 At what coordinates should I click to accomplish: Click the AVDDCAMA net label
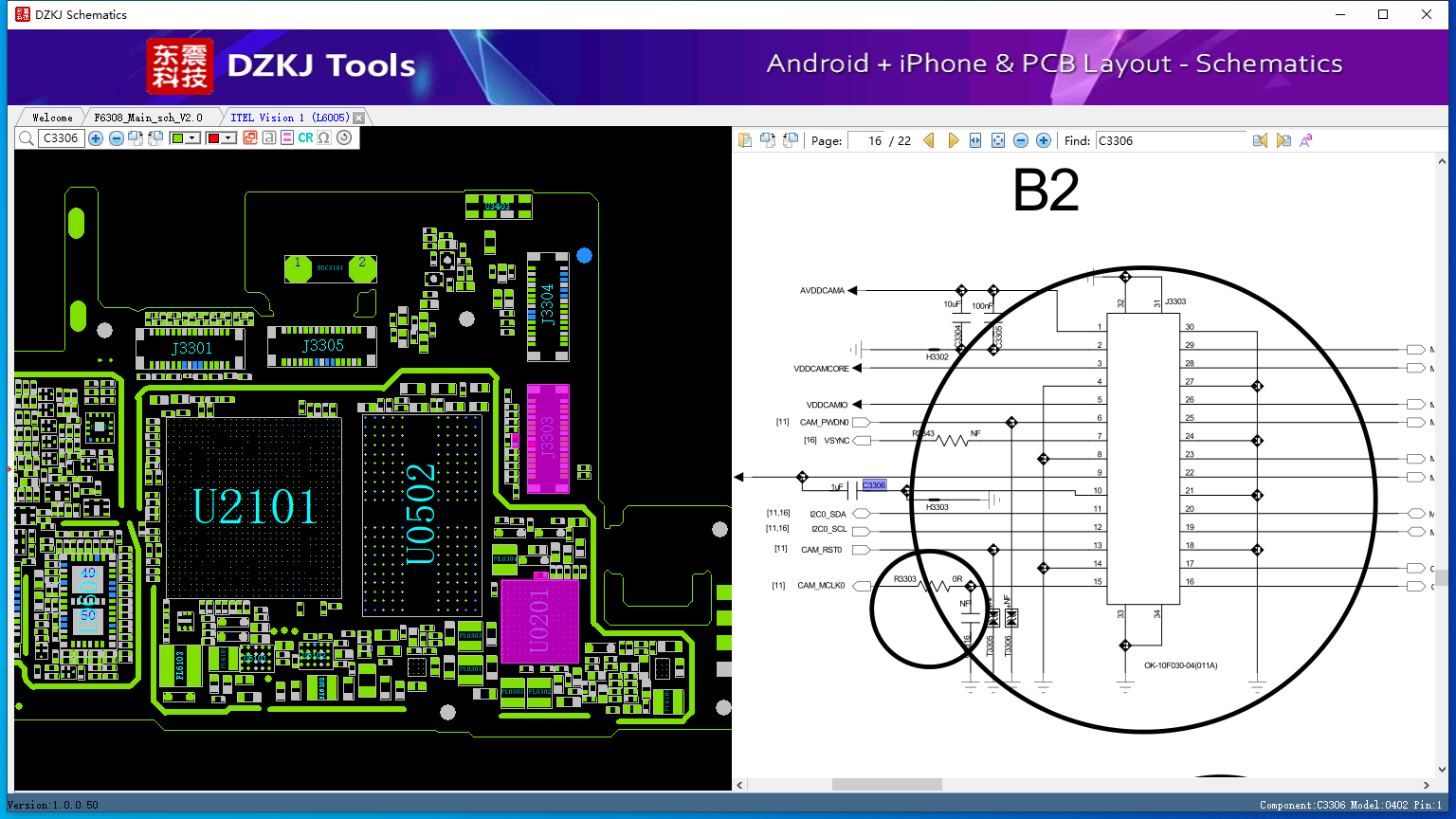click(x=822, y=291)
